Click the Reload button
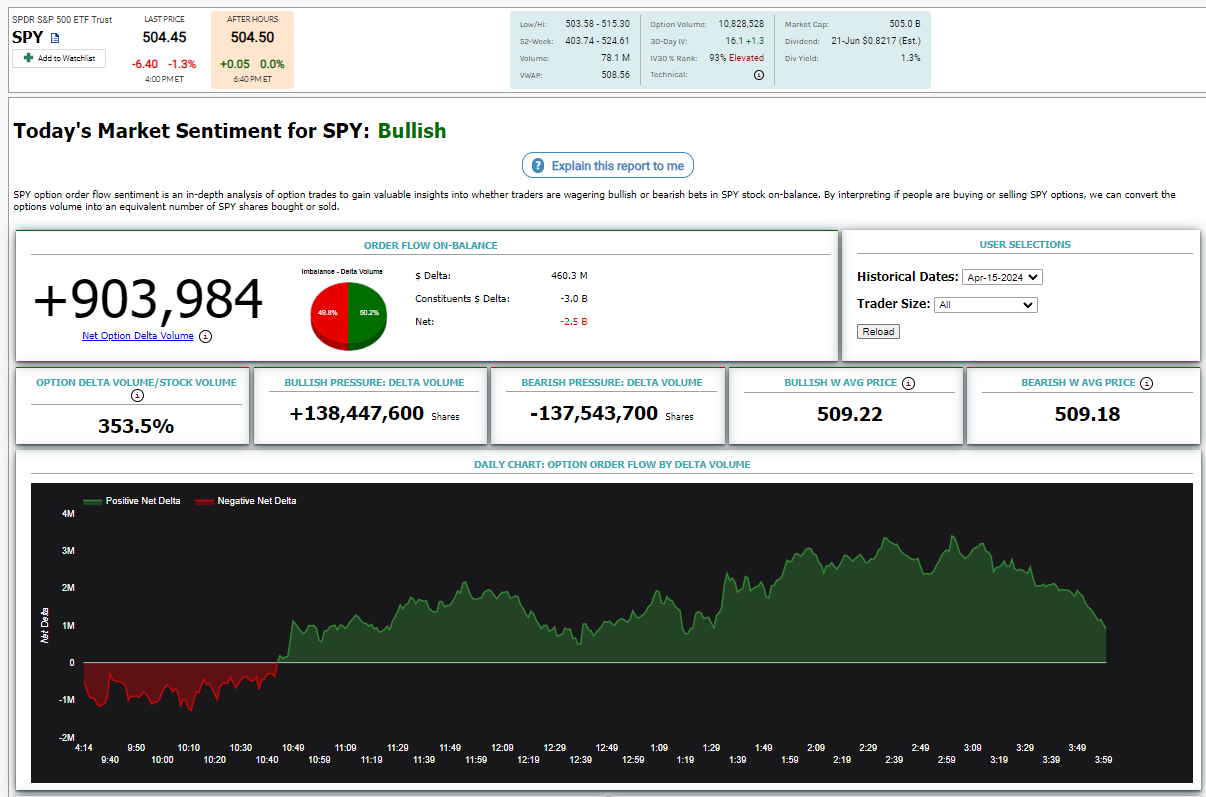The width and height of the screenshot is (1206, 797). [x=878, y=331]
